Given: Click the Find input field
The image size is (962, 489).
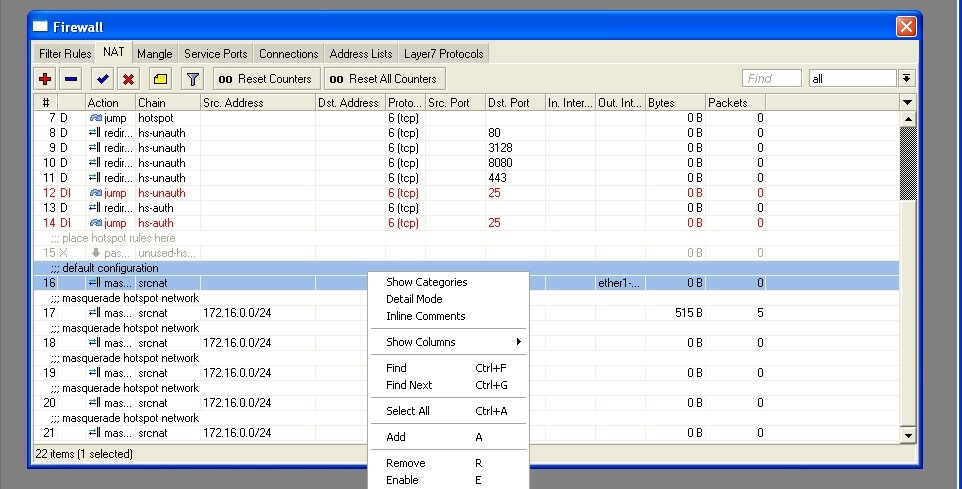Looking at the screenshot, I should point(771,78).
